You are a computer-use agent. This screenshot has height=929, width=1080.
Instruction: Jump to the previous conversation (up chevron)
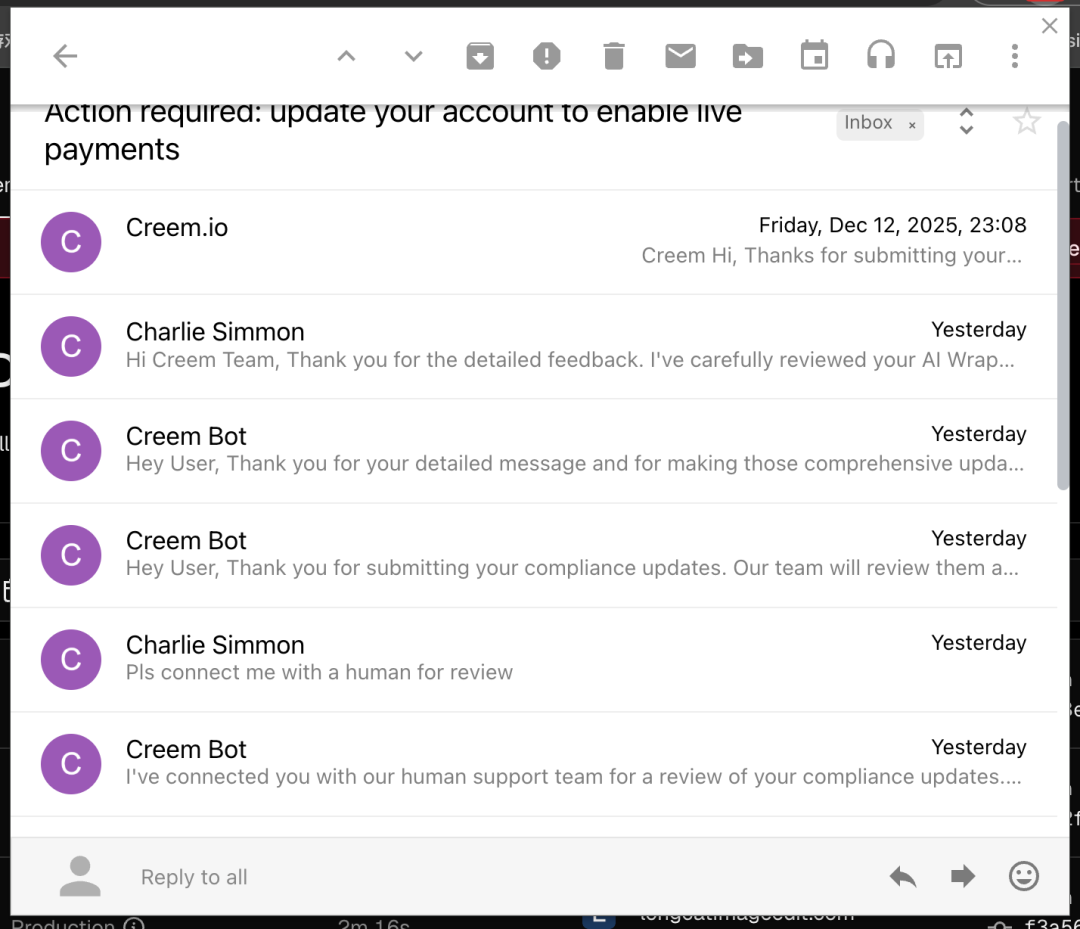(x=346, y=56)
